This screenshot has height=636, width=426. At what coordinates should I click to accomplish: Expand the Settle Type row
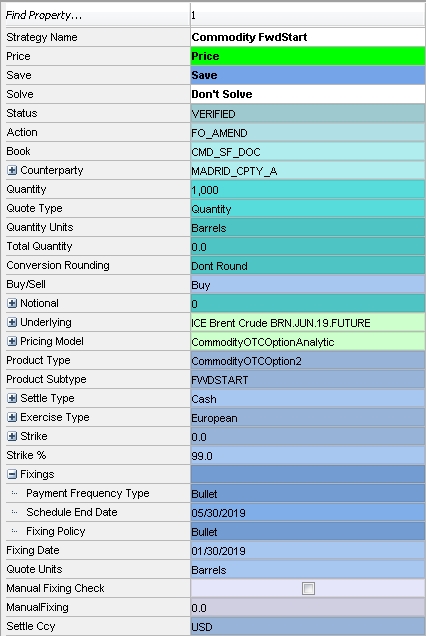[12, 398]
